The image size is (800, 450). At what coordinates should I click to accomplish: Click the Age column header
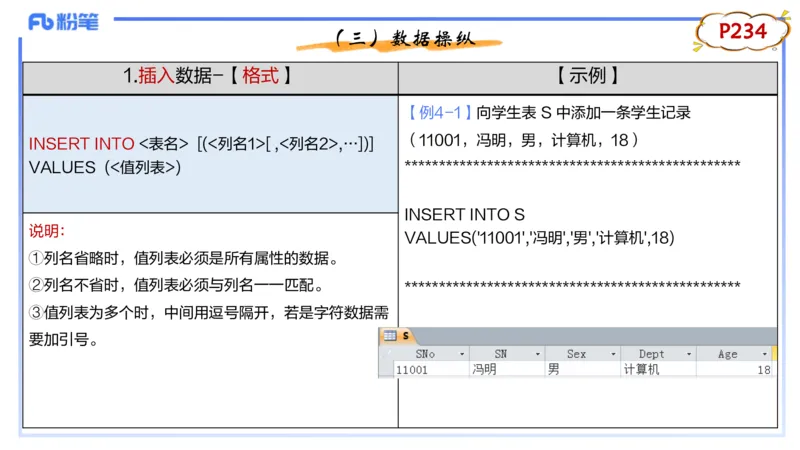(x=734, y=354)
